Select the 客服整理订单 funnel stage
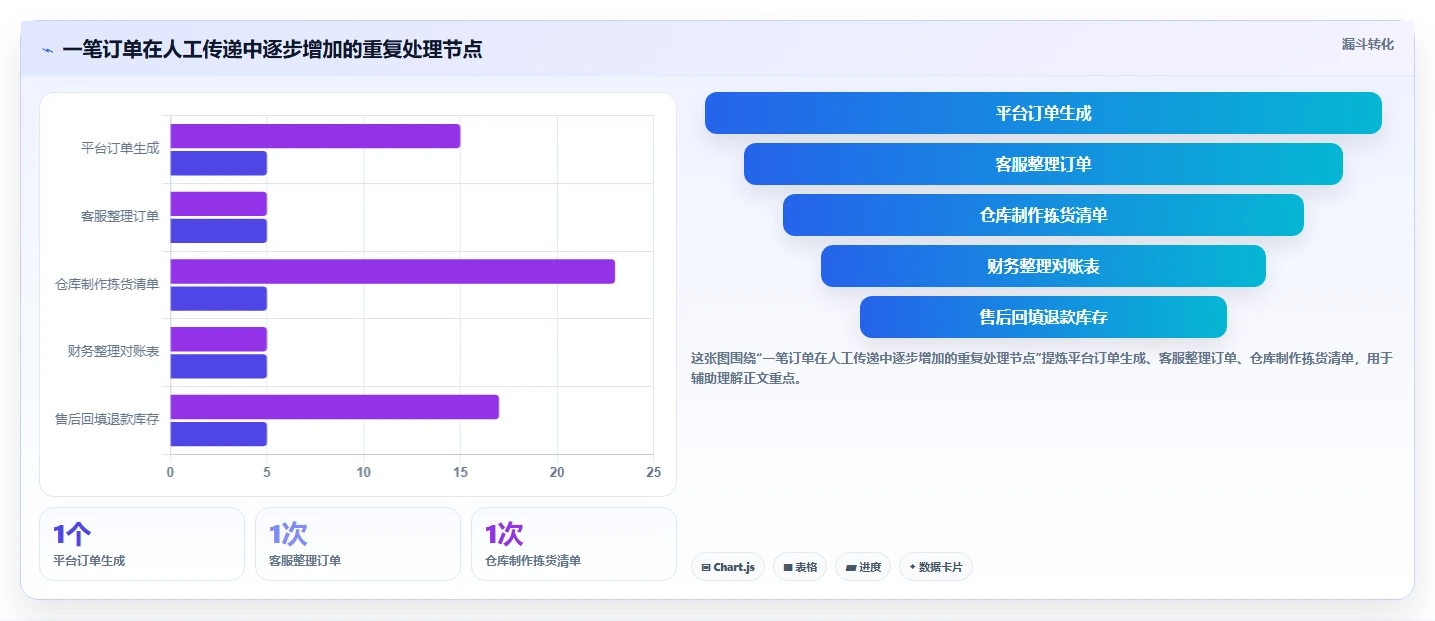Image resolution: width=1435 pixels, height=621 pixels. click(x=1043, y=164)
